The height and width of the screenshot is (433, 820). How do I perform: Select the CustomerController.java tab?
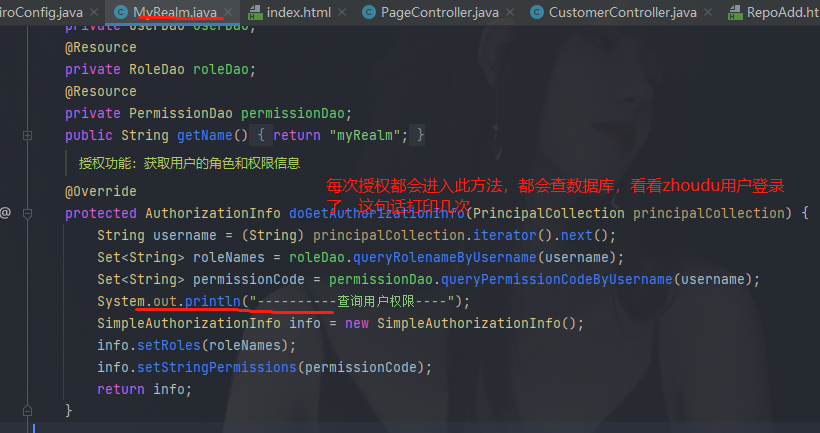click(622, 13)
